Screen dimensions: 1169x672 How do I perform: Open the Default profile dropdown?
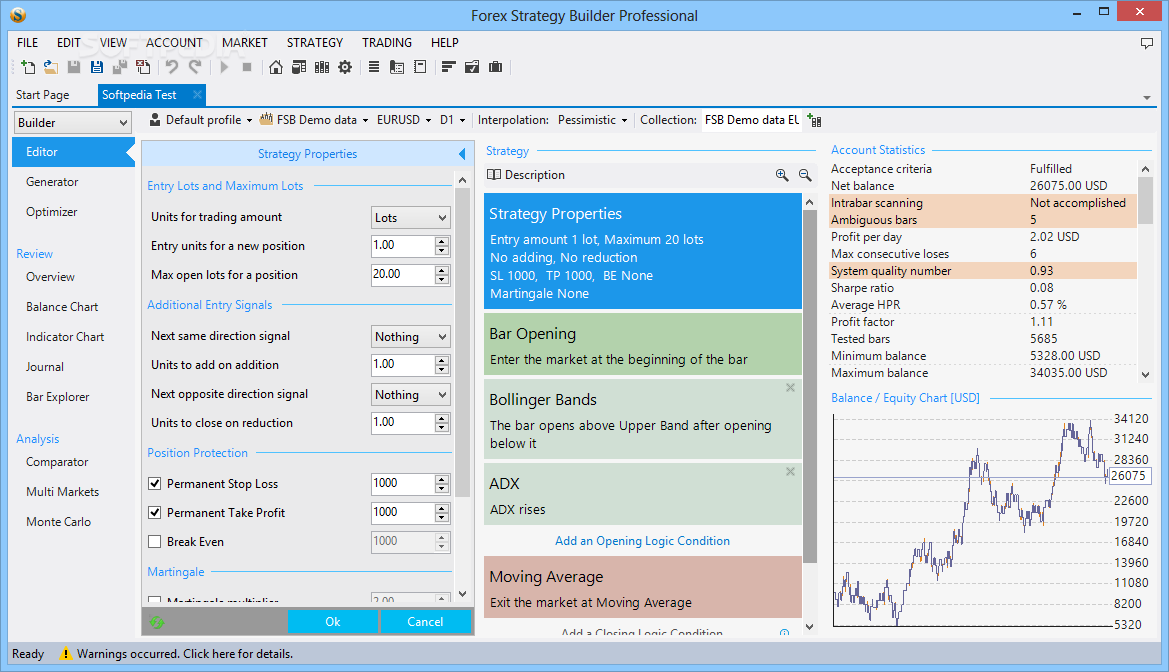coord(201,120)
